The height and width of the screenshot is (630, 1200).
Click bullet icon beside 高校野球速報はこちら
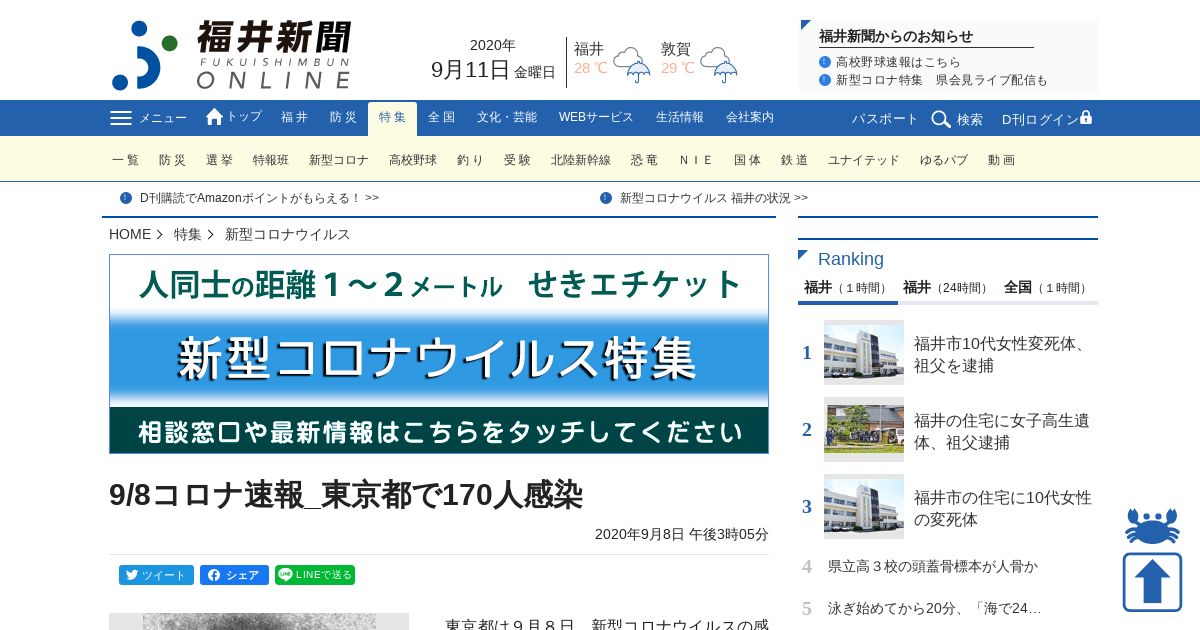coord(825,62)
